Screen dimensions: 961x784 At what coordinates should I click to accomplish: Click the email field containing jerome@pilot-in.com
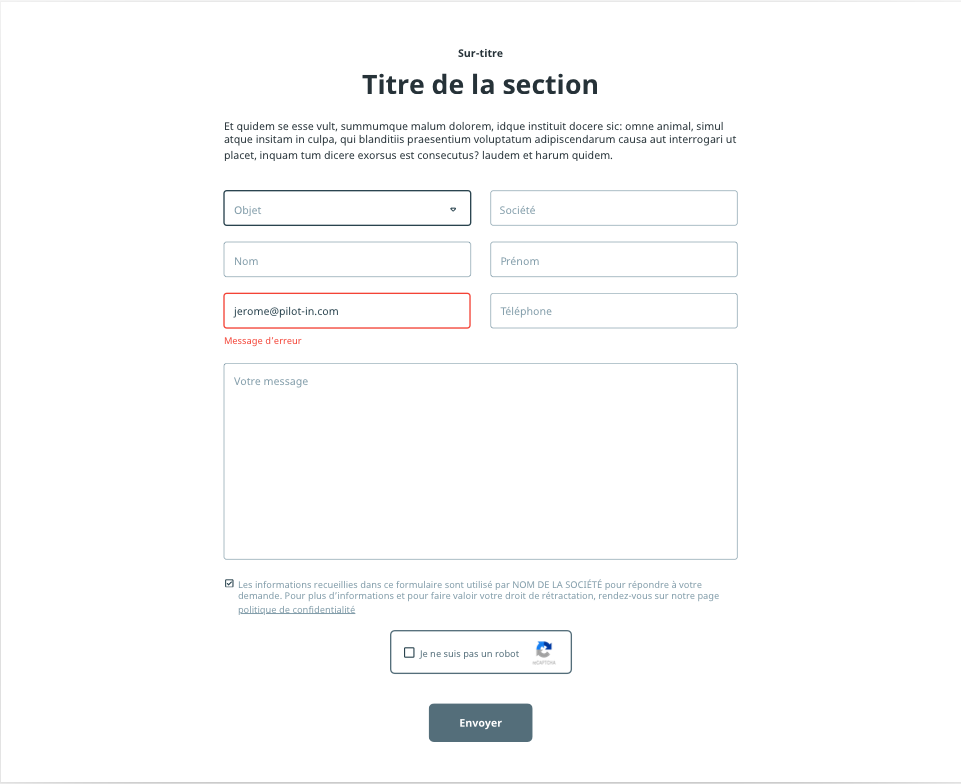pyautogui.click(x=346, y=311)
